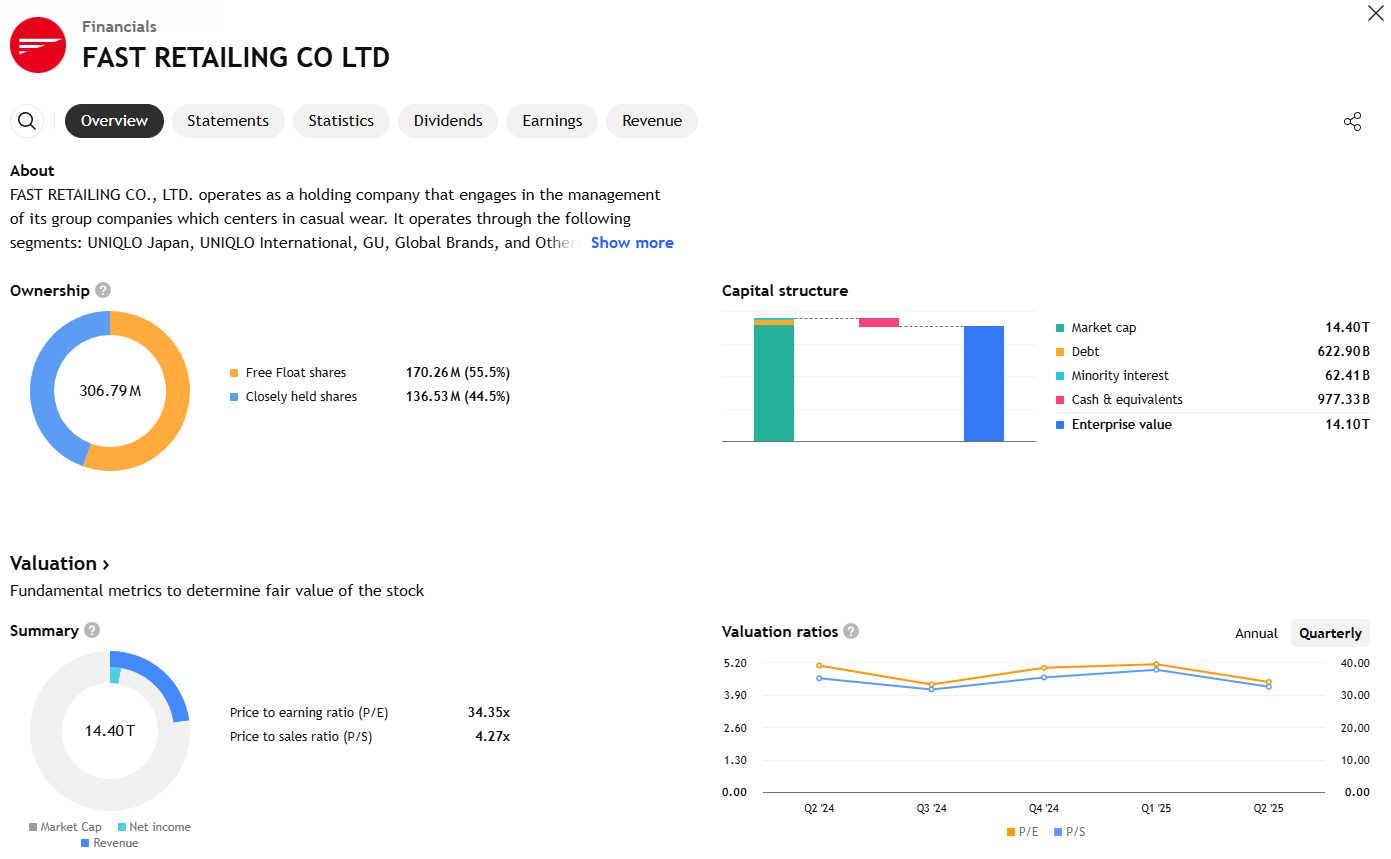
Task: Select the Overview tab
Action: pyautogui.click(x=114, y=121)
